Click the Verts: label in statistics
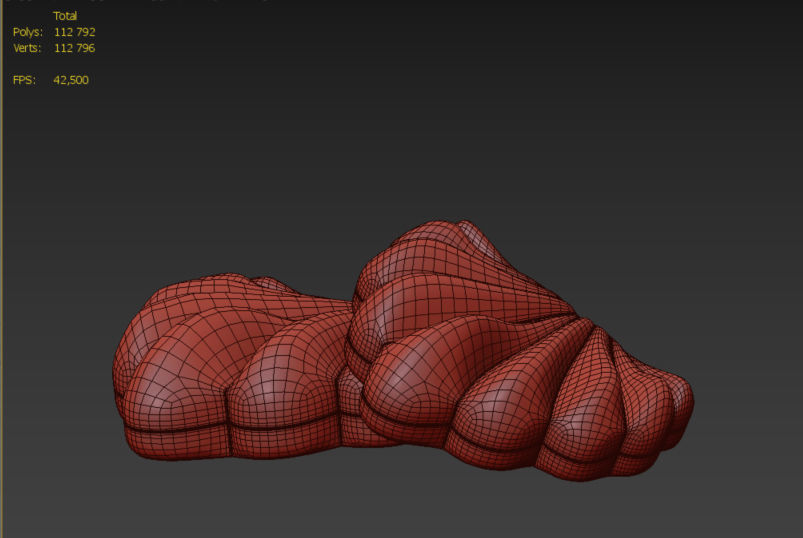This screenshot has width=803, height=538. [27, 48]
